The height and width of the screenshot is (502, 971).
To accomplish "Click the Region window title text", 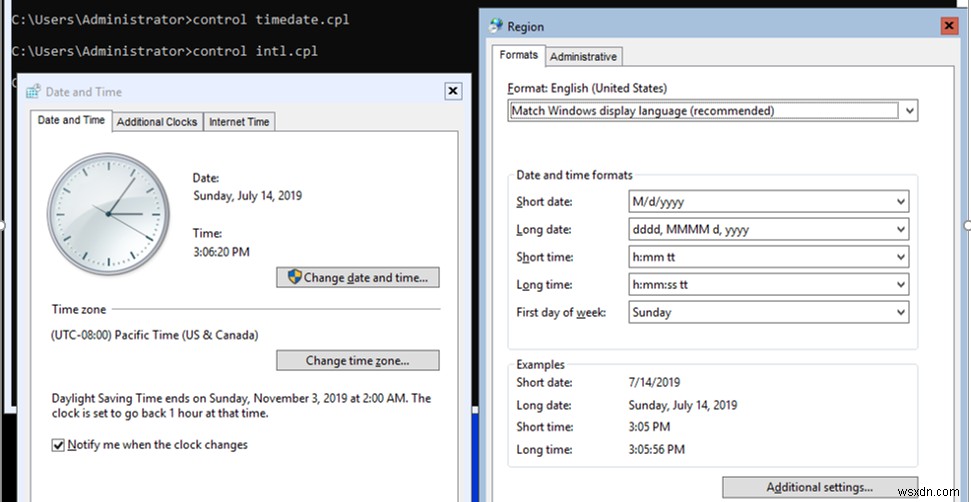I will [x=526, y=27].
